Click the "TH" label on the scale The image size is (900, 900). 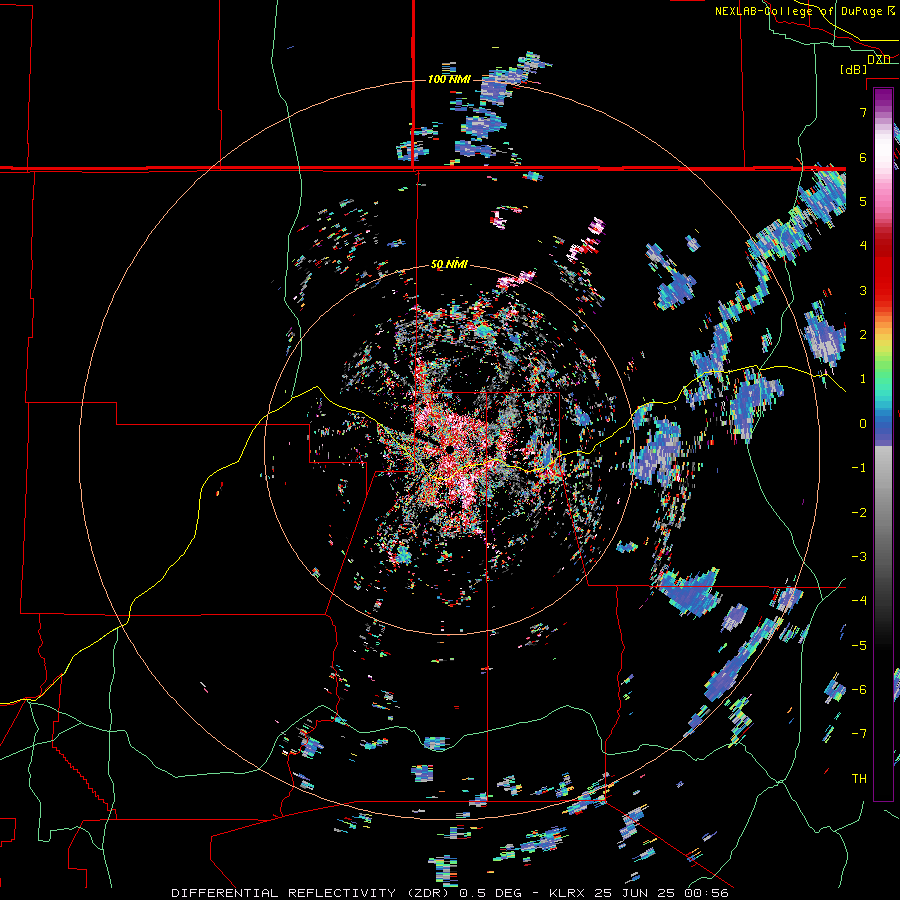(859, 779)
